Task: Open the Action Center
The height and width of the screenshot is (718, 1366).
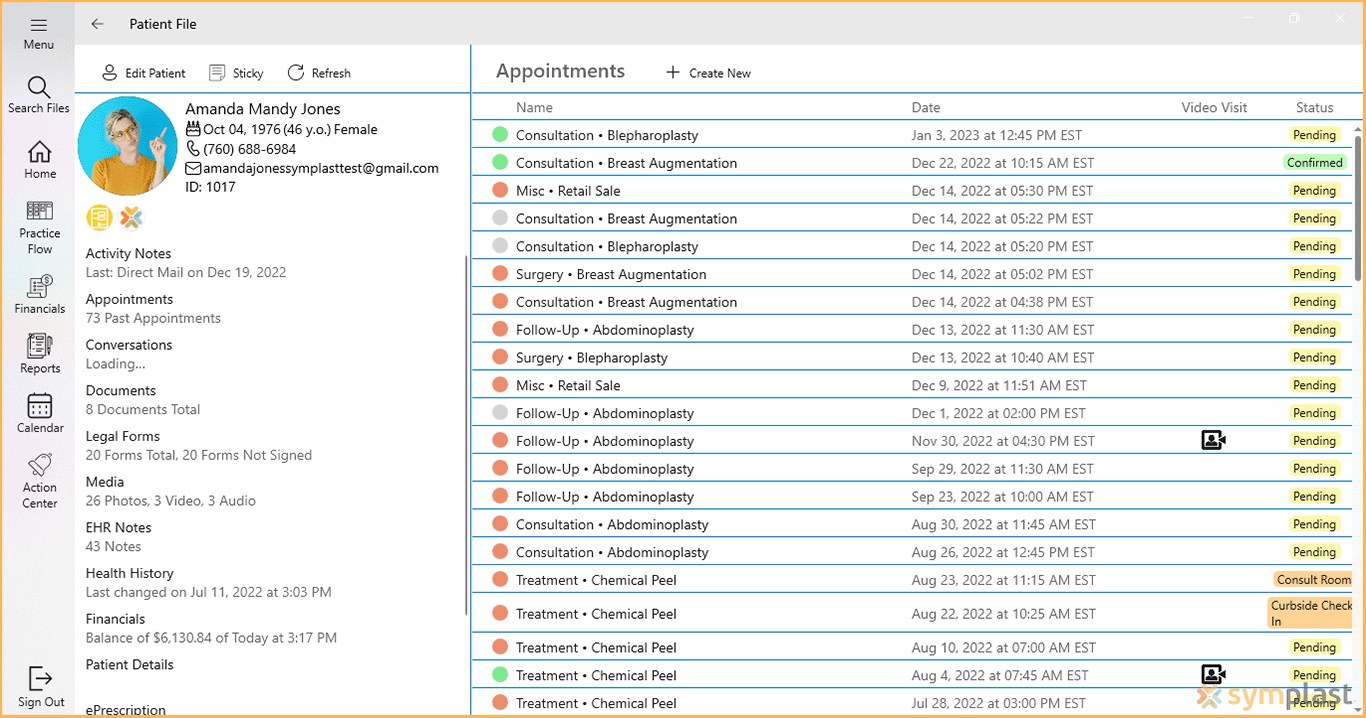Action: click(x=38, y=479)
